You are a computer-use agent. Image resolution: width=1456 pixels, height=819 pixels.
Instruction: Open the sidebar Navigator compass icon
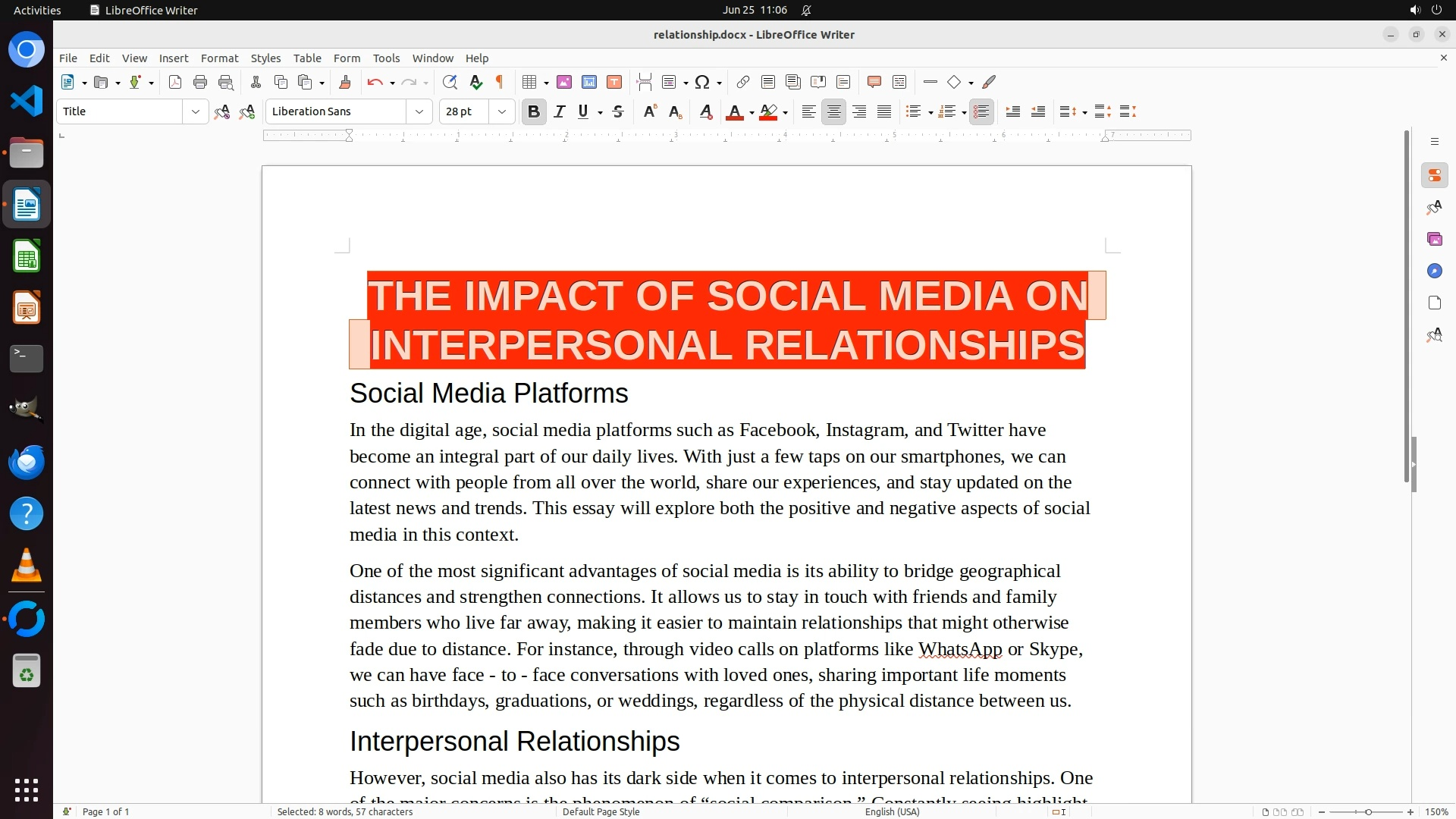click(1434, 271)
